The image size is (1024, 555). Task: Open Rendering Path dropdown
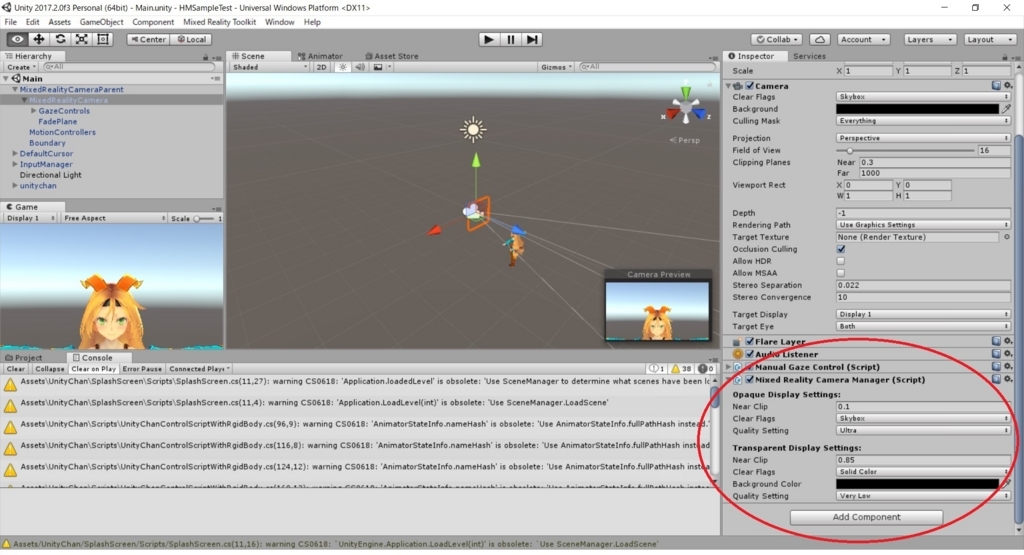point(923,225)
